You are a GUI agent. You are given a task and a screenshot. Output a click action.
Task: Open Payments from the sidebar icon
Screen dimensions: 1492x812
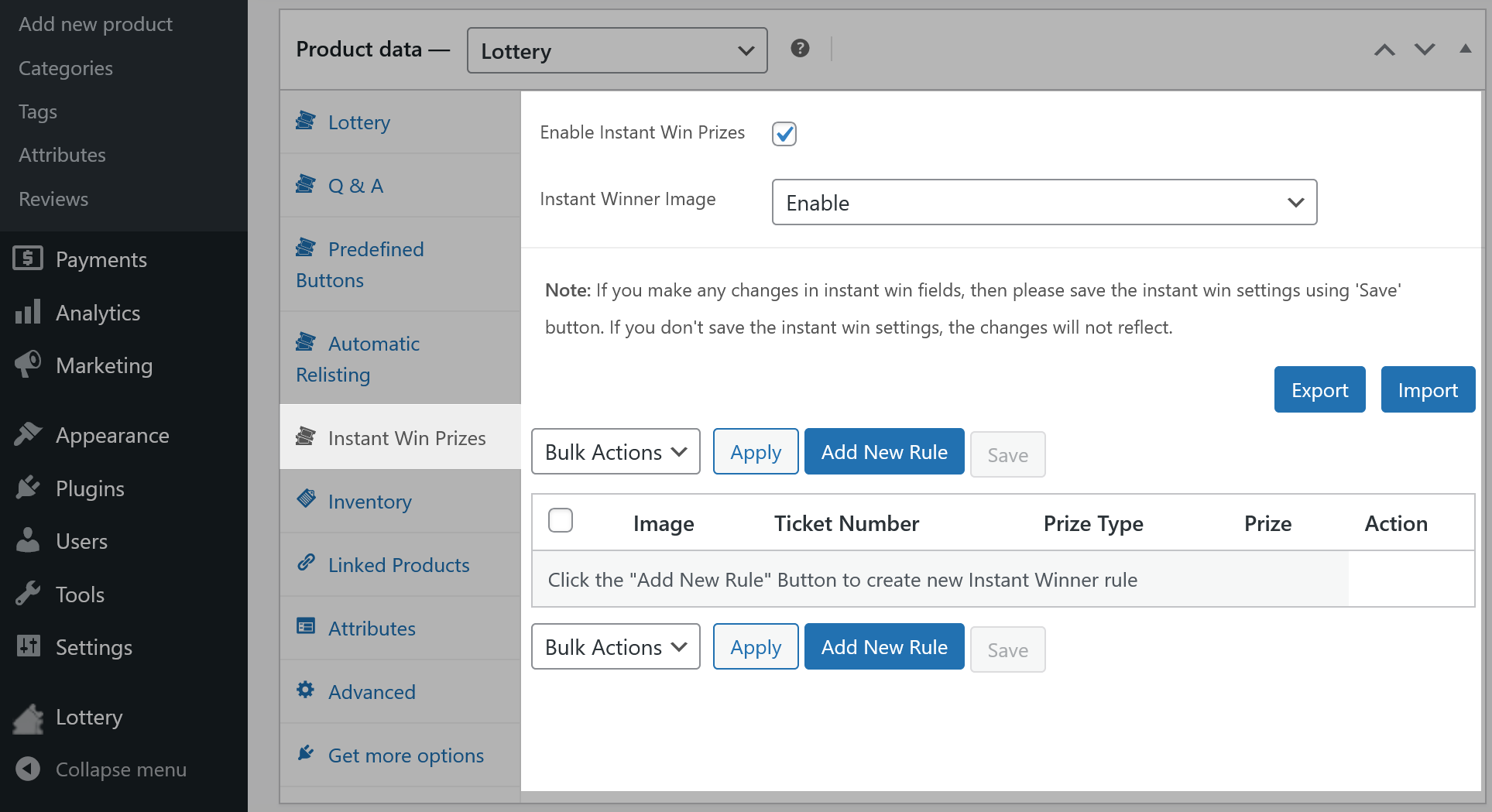(x=28, y=259)
